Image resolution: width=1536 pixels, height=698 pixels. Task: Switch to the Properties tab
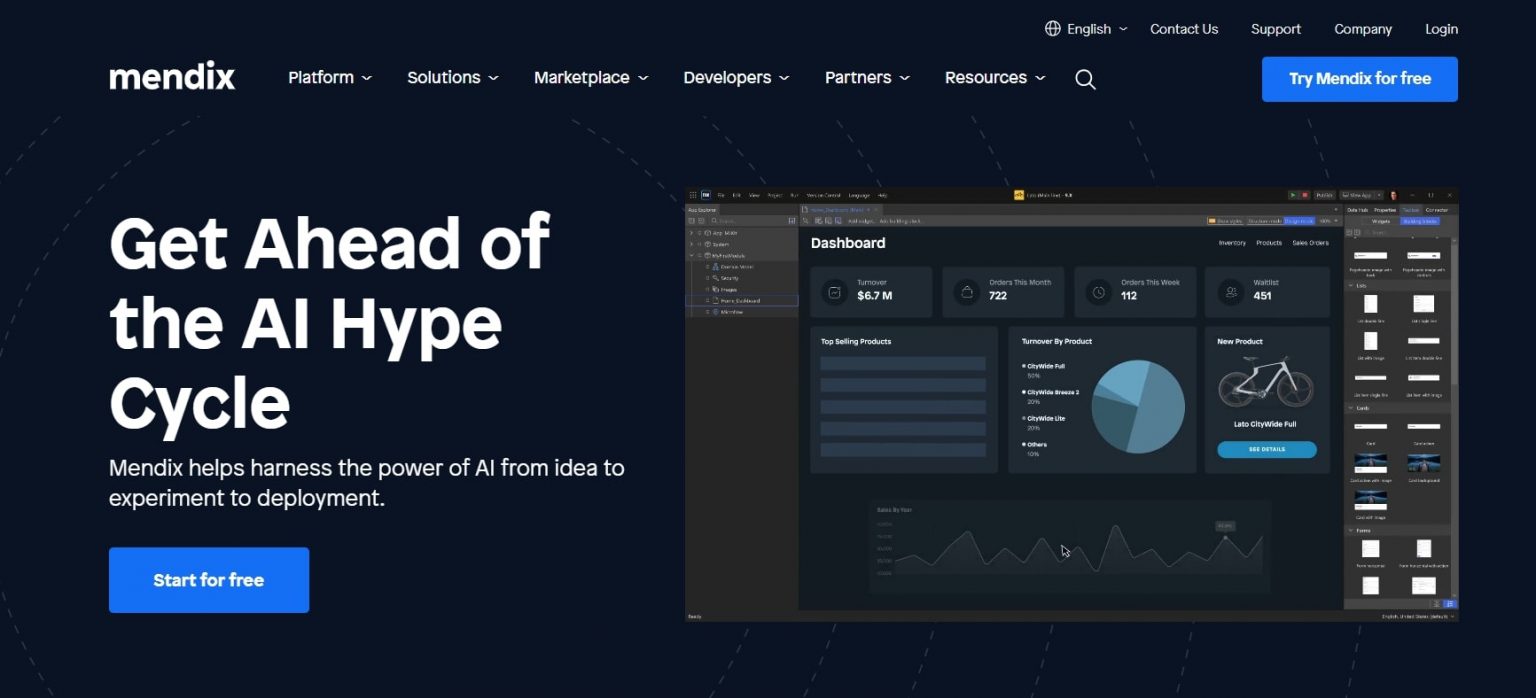1385,210
